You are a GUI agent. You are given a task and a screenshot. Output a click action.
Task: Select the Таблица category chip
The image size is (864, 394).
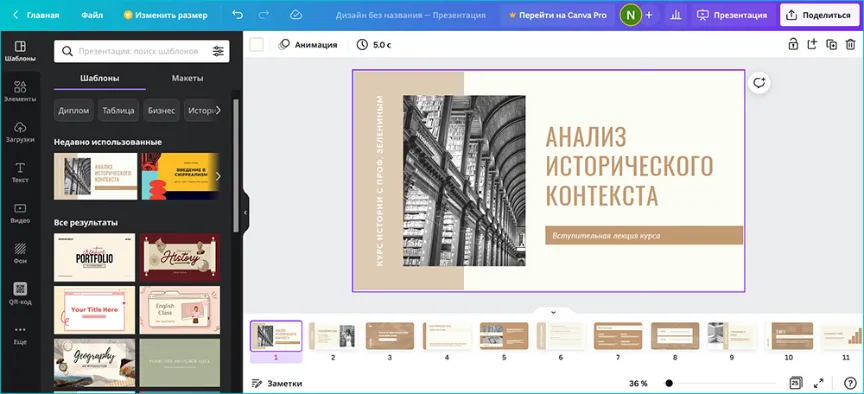coord(118,110)
